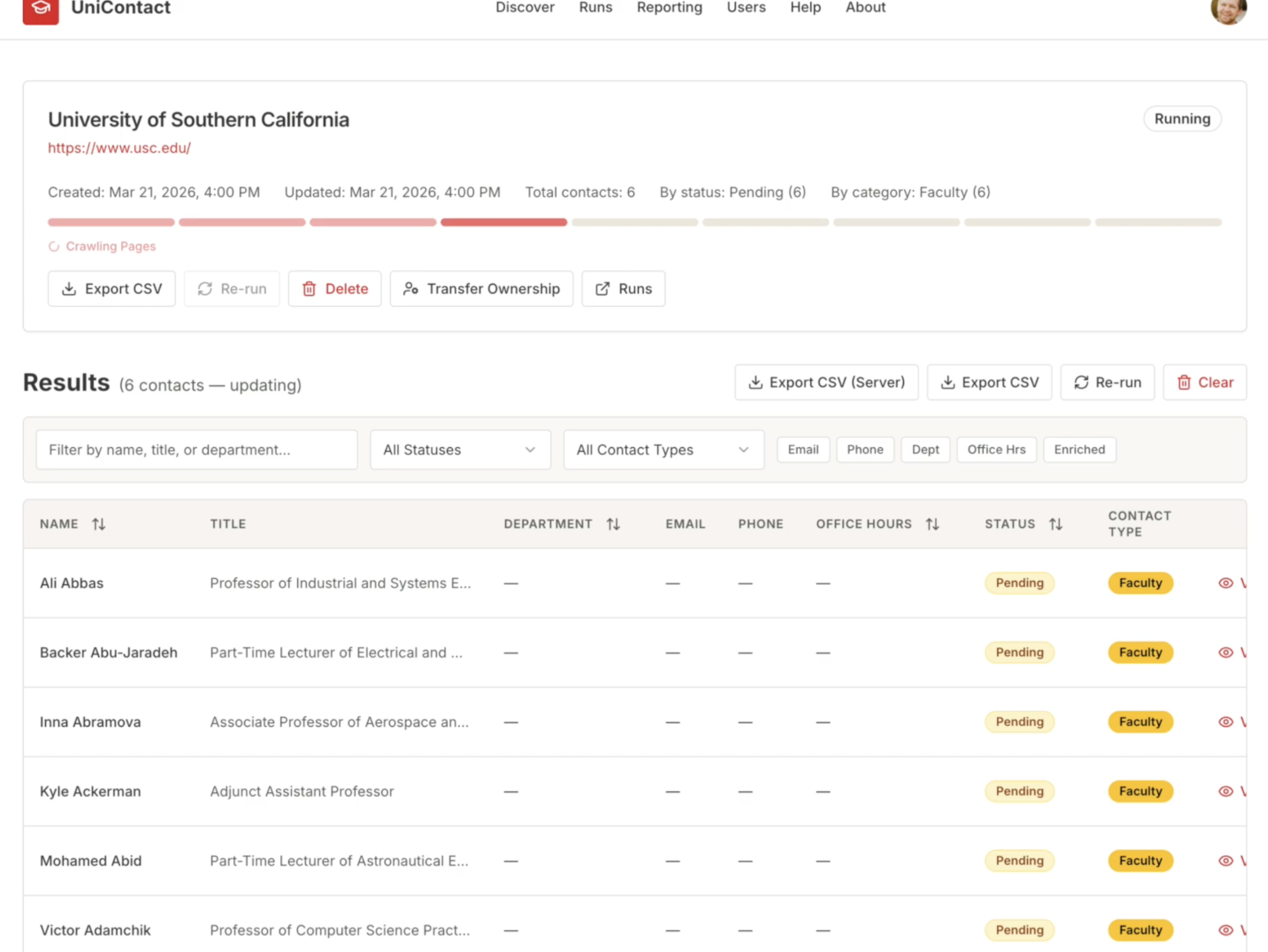
Task: Click the TITLE column header
Action: coord(228,524)
